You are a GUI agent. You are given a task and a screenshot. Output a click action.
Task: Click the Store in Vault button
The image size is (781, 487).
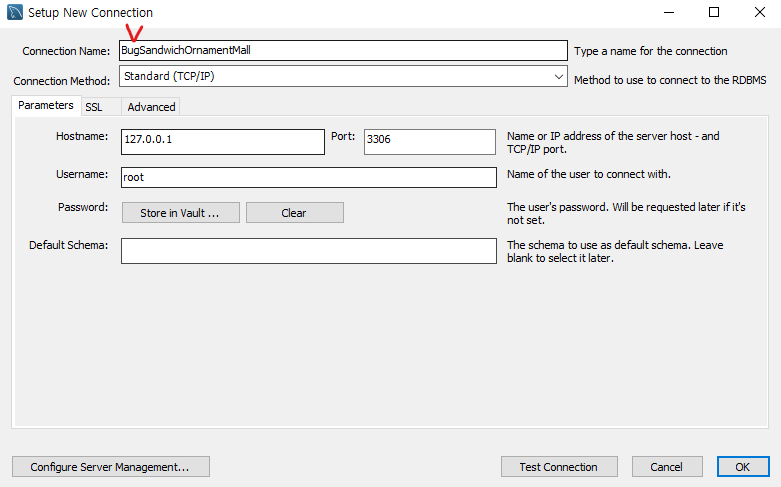181,213
